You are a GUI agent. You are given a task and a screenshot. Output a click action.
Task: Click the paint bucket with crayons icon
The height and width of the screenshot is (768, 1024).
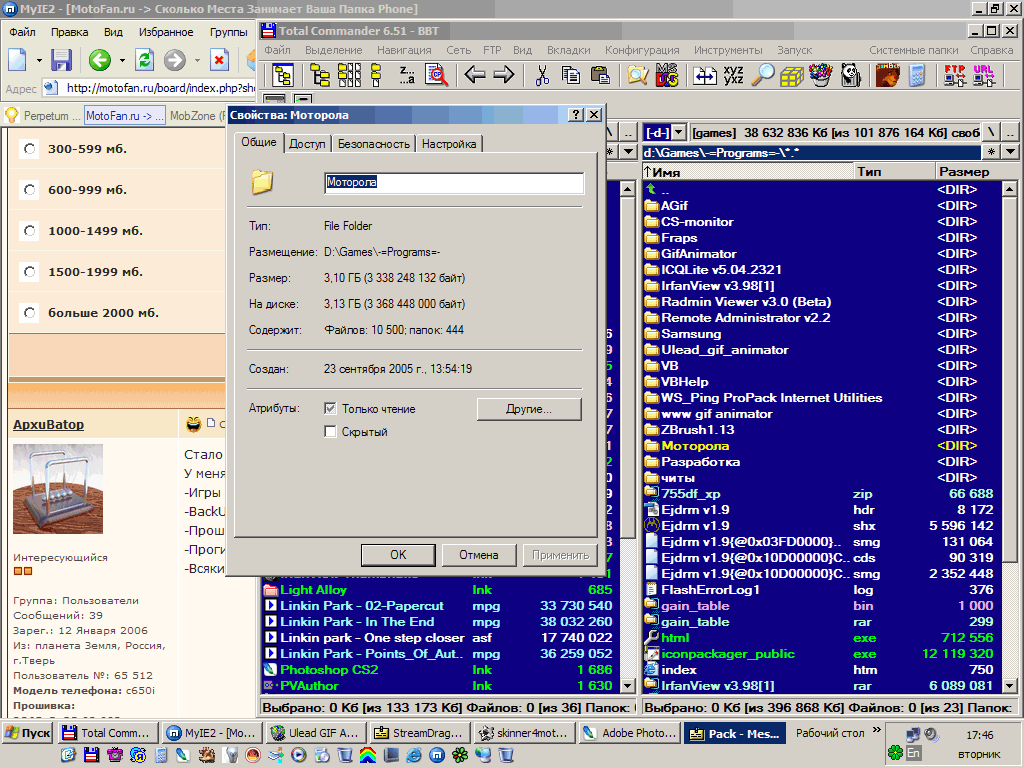click(821, 76)
